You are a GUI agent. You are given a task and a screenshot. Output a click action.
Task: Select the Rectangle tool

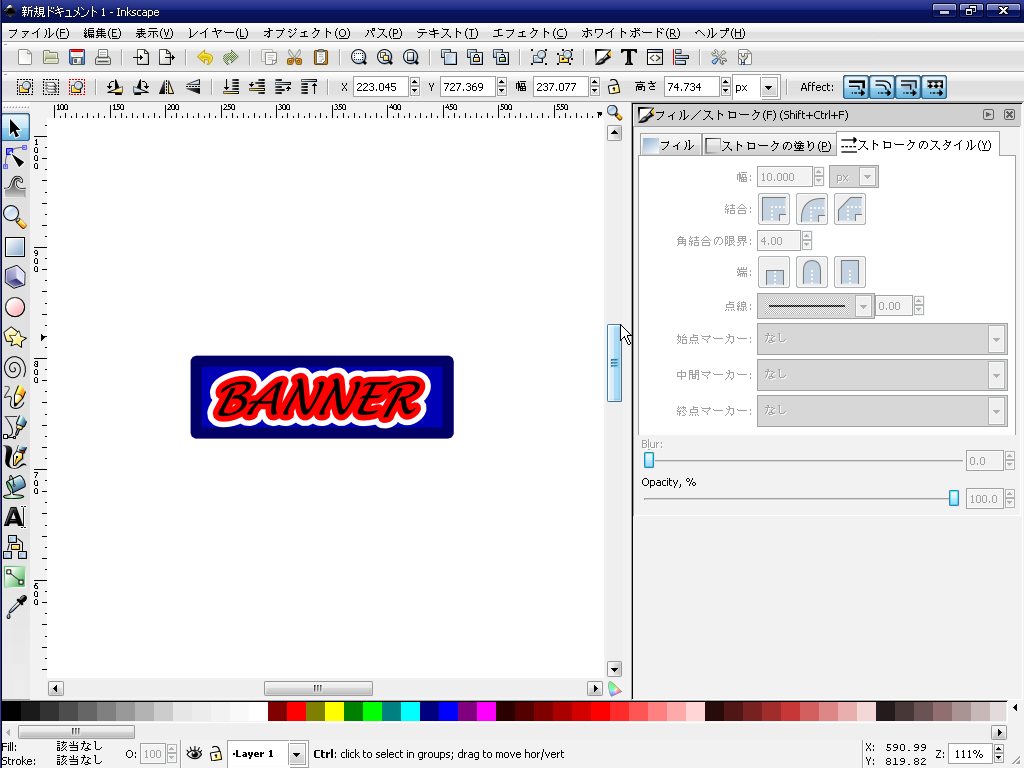15,247
